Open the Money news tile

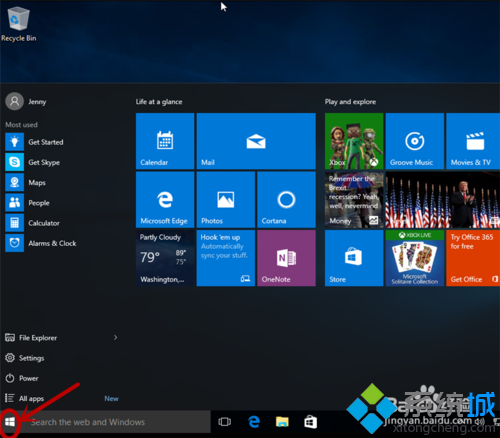[354, 200]
